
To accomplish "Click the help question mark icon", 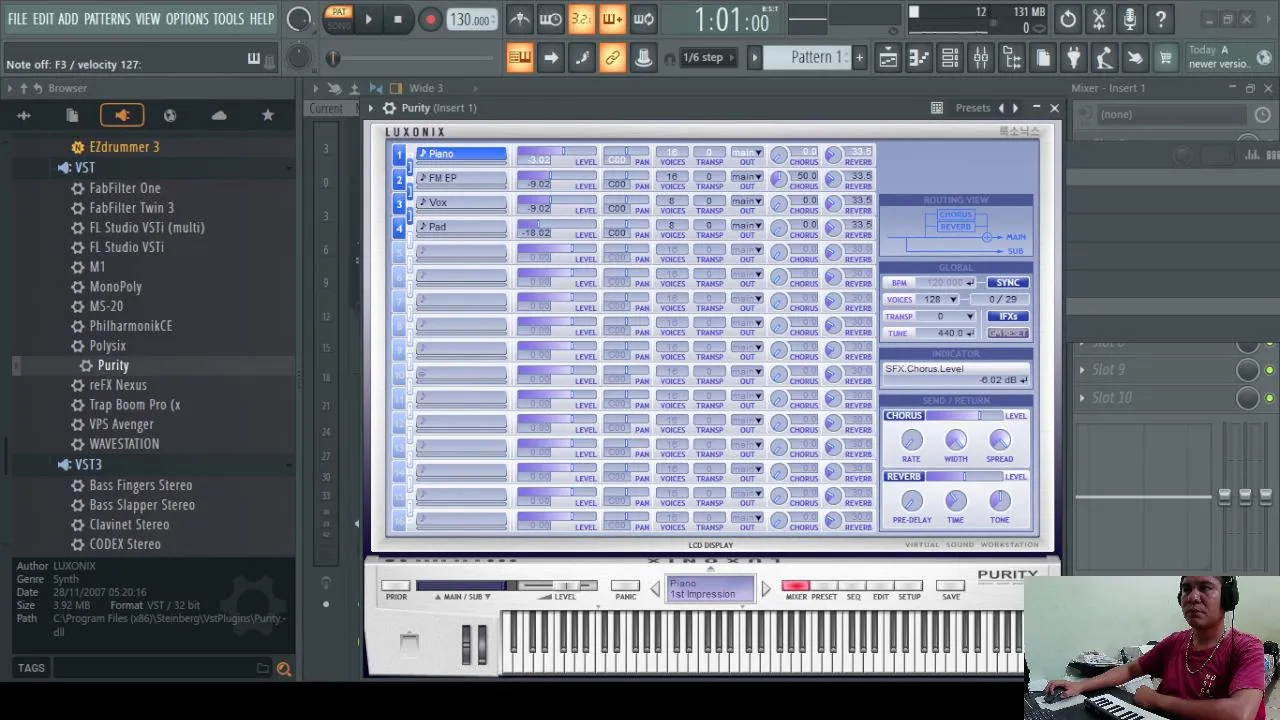I will 1161,19.
